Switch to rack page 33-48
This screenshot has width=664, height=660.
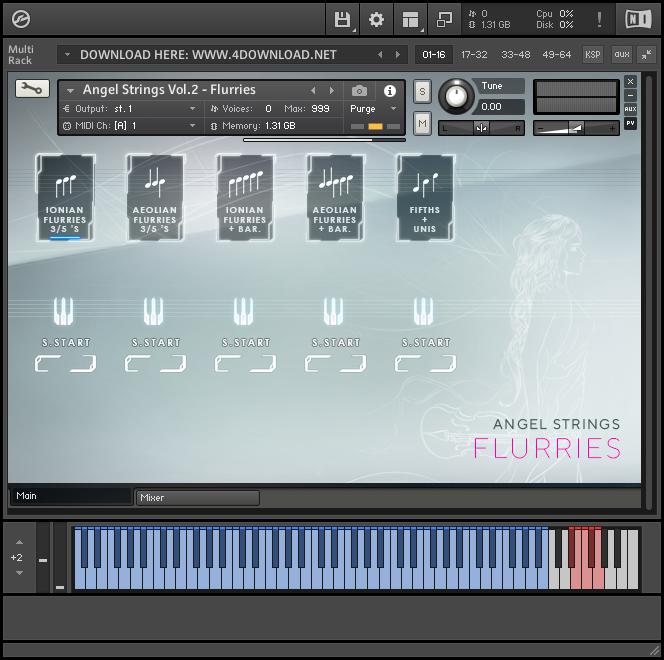[515, 55]
